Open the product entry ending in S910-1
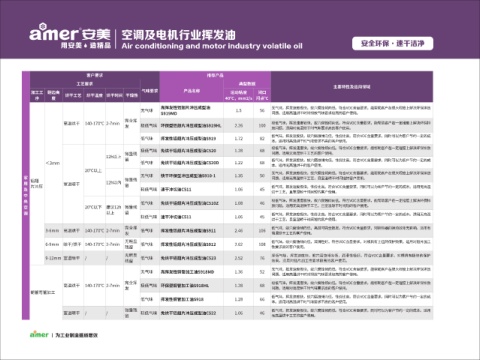Screen dimensions: 480x360 click(x=188, y=176)
